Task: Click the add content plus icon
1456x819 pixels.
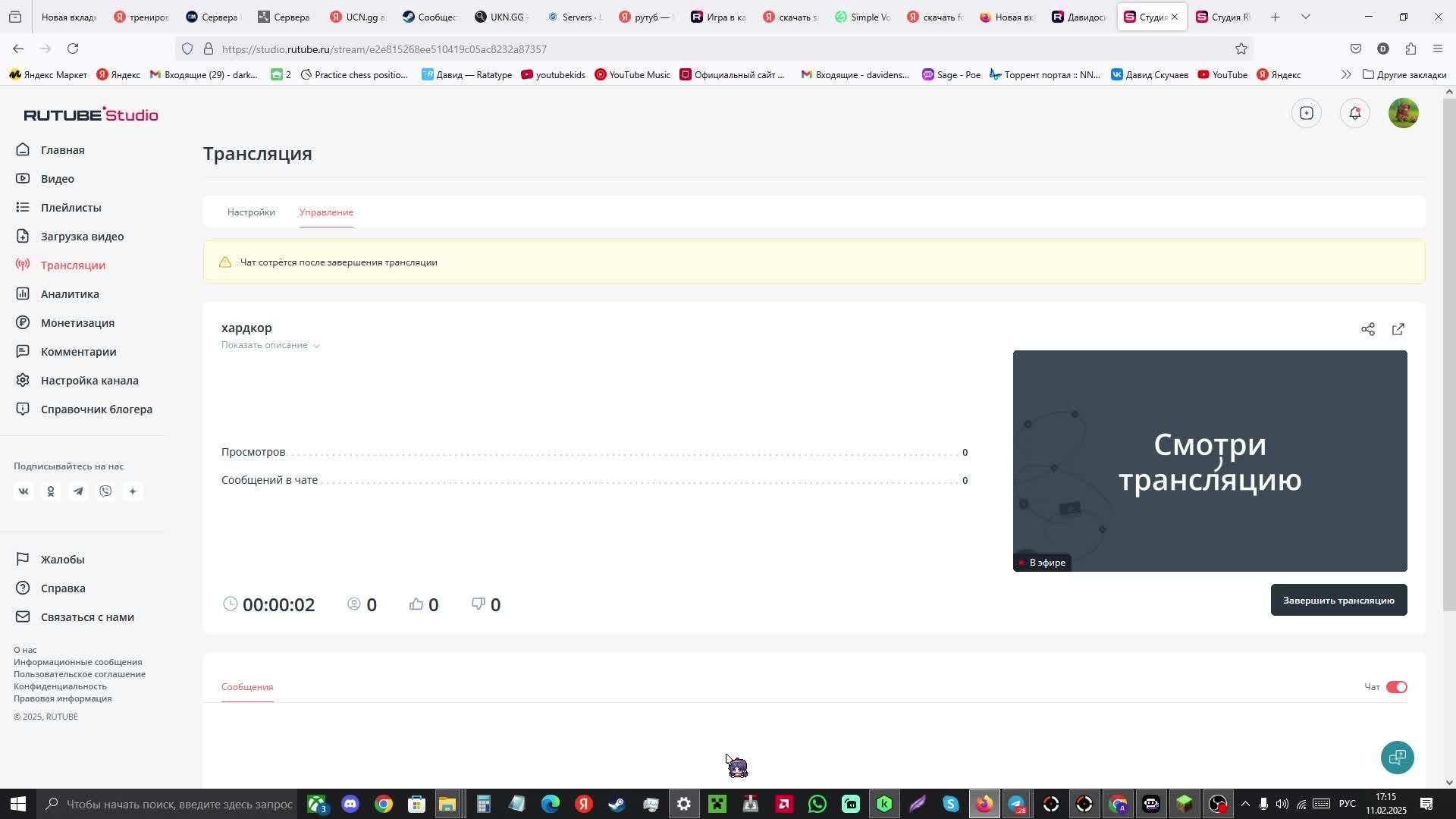Action: pyautogui.click(x=1306, y=113)
